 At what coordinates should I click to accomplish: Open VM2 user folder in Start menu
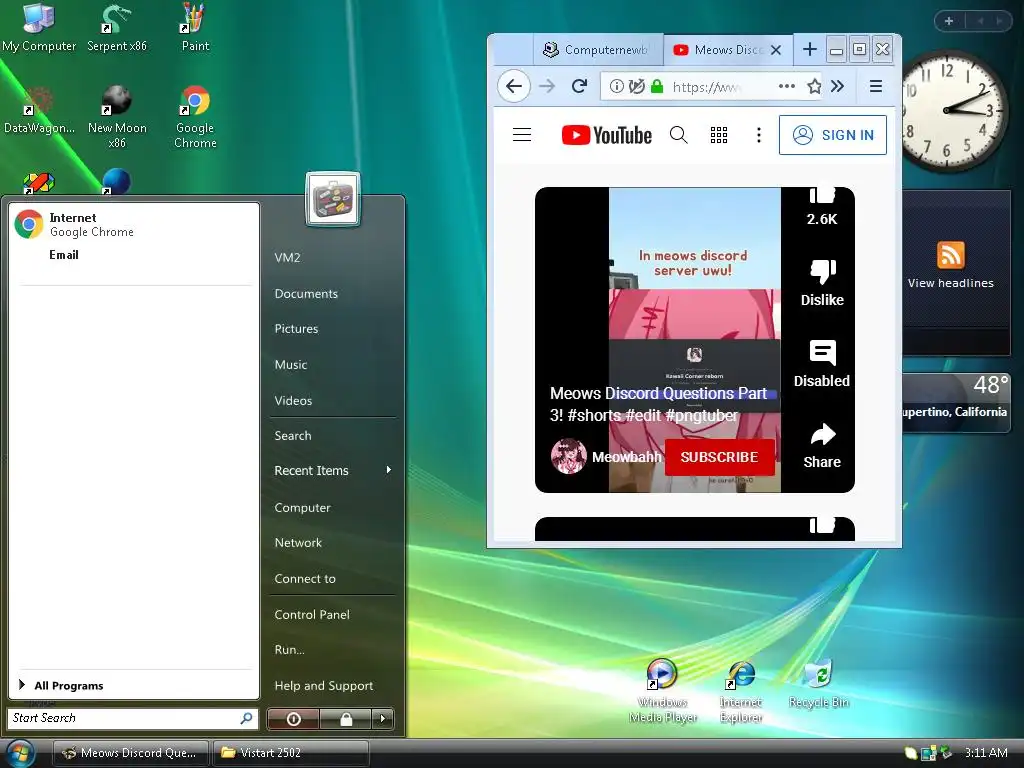287,257
